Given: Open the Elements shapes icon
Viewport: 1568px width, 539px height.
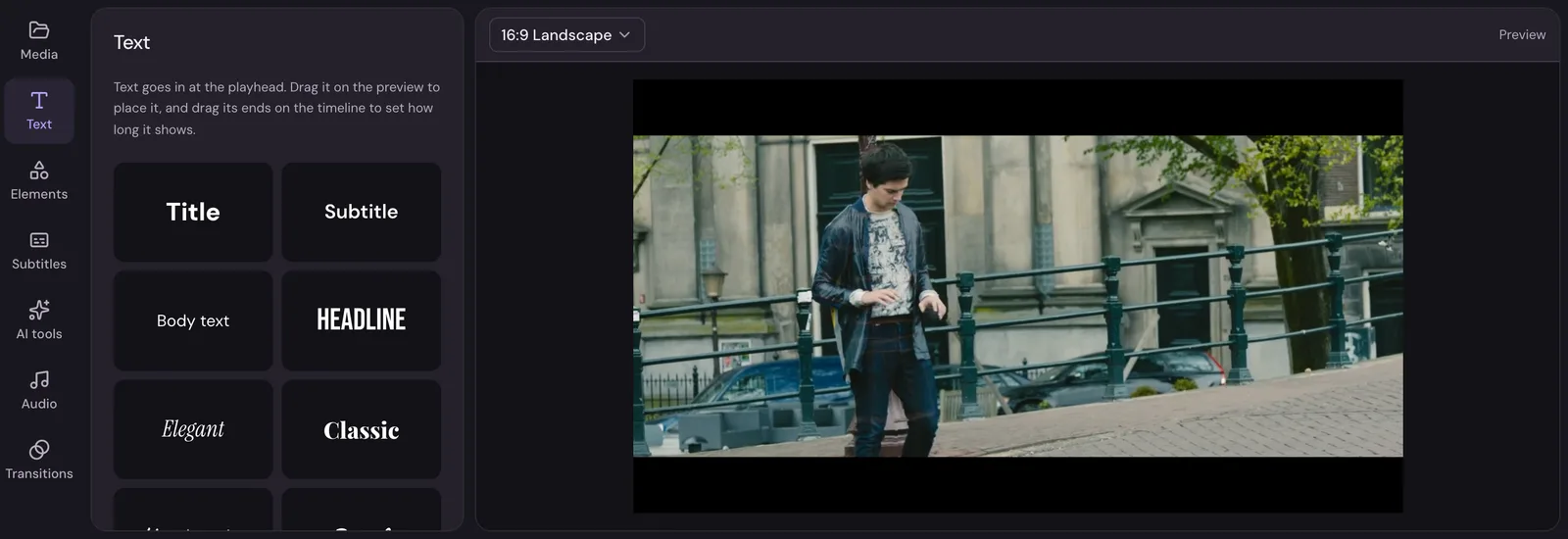Looking at the screenshot, I should 39,171.
